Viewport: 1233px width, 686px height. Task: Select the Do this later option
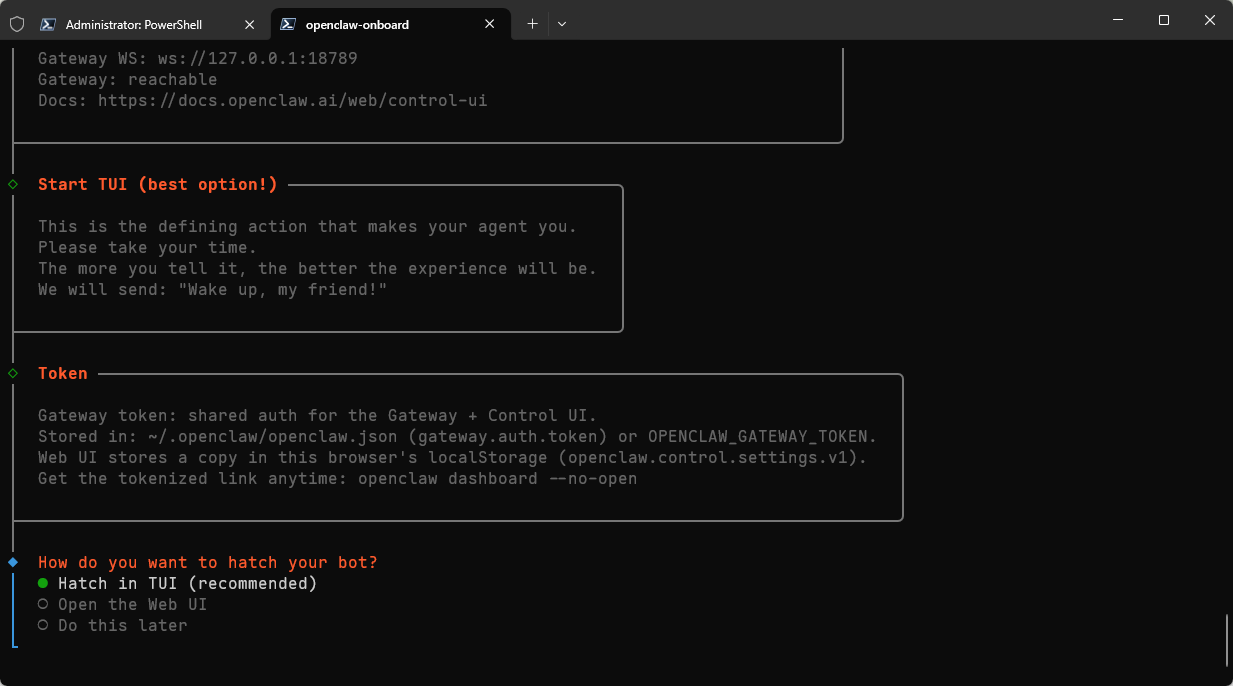[x=112, y=625]
